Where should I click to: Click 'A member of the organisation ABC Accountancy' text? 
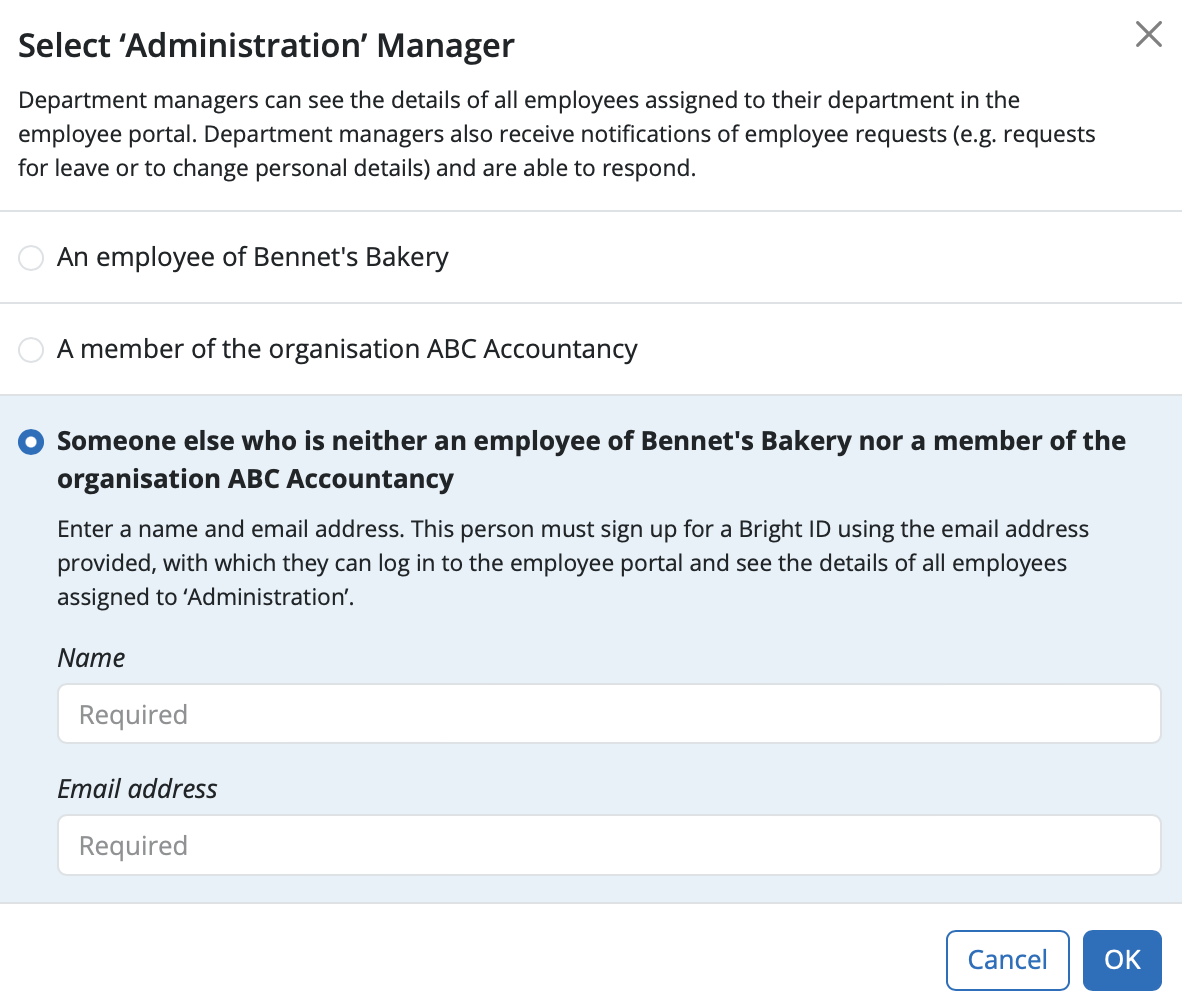[348, 349]
